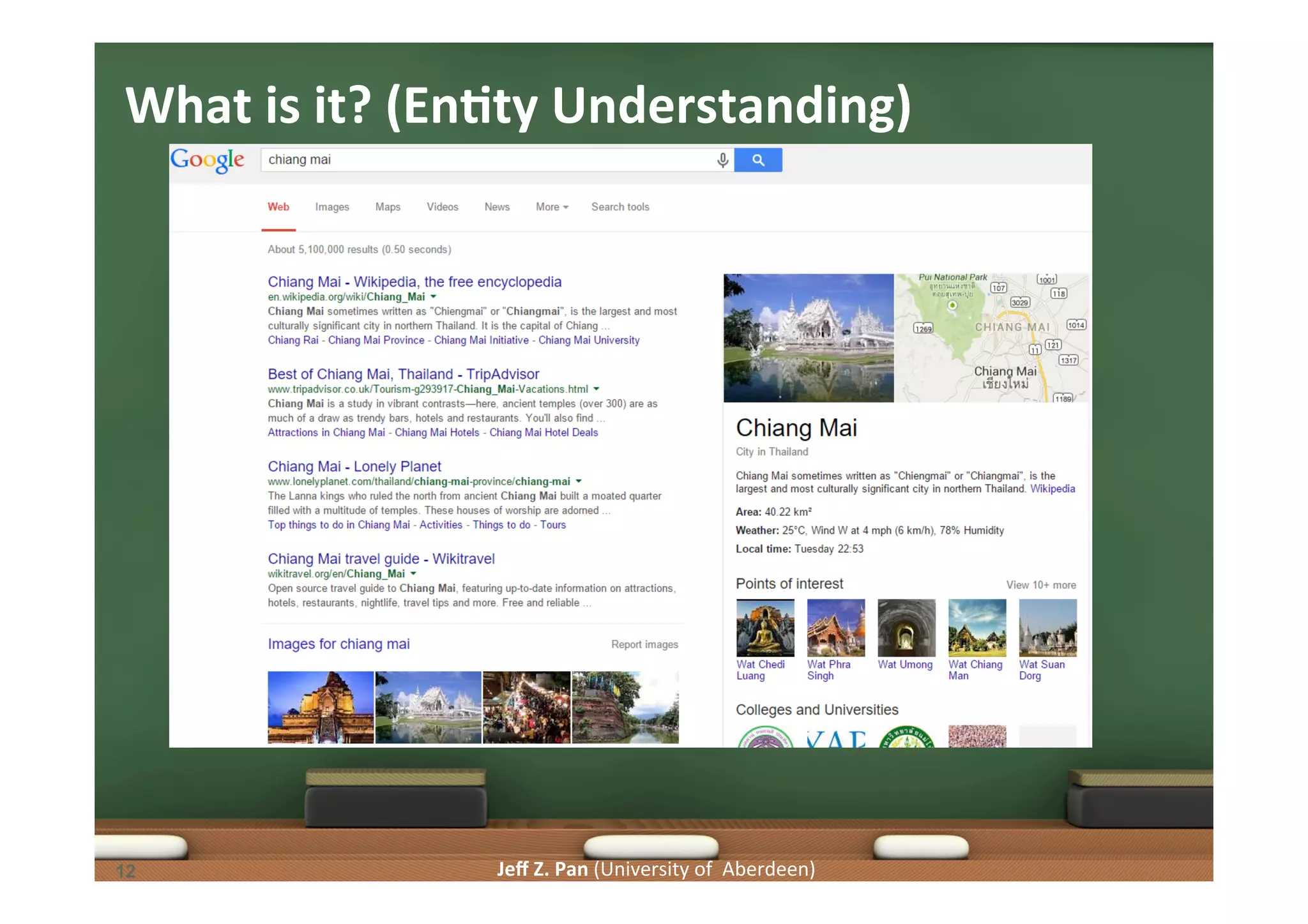Image resolution: width=1308 pixels, height=924 pixels.
Task: Open Images for chiang mai link
Action: (x=338, y=644)
